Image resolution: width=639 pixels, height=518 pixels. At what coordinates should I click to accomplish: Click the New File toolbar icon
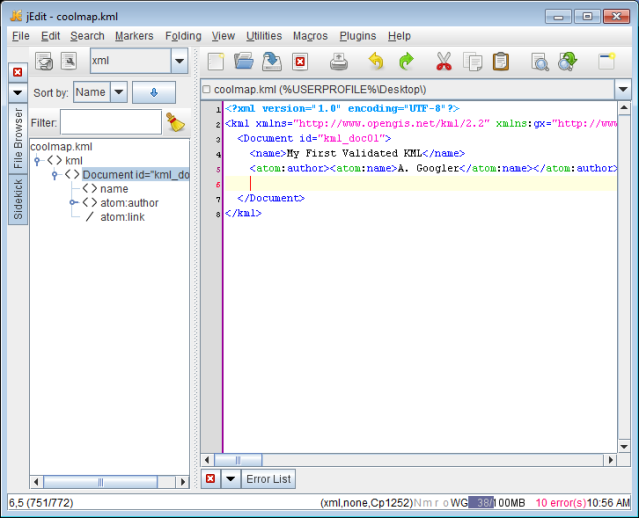point(216,62)
